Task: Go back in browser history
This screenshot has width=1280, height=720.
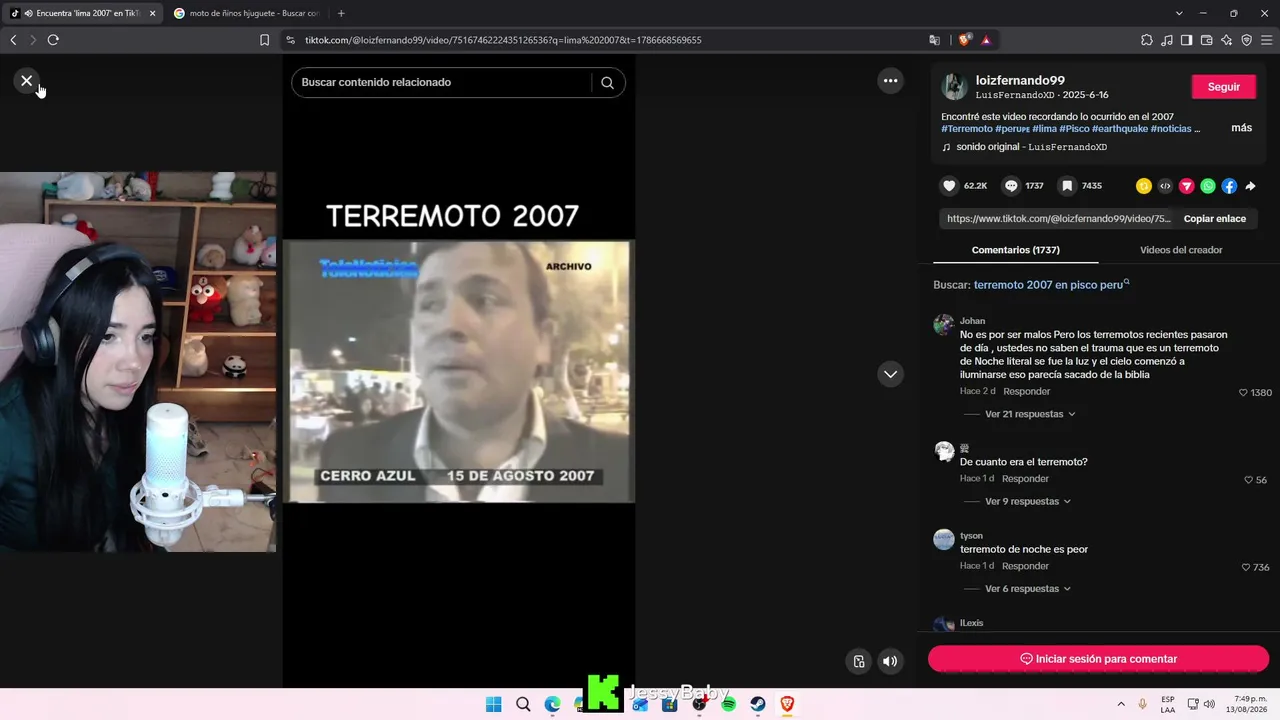Action: point(13,40)
